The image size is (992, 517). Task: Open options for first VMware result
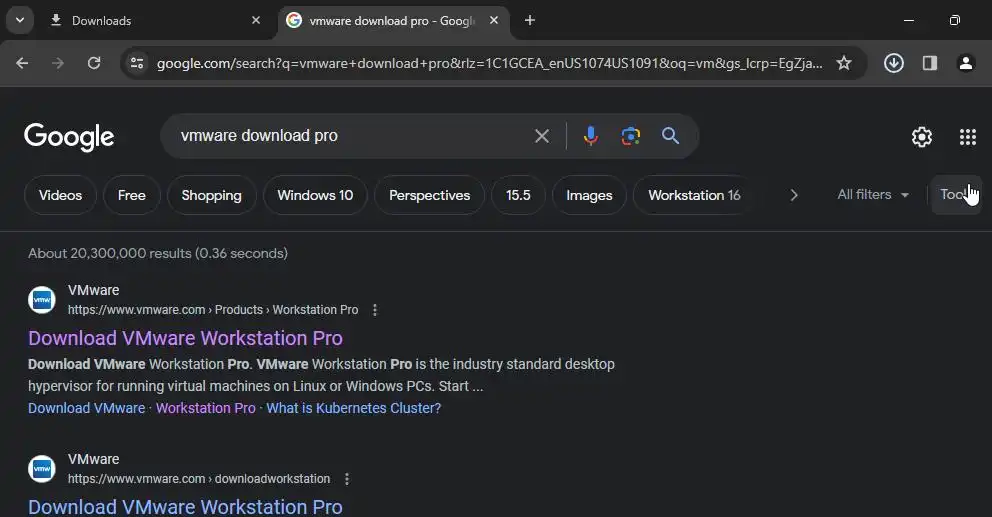[x=375, y=310]
